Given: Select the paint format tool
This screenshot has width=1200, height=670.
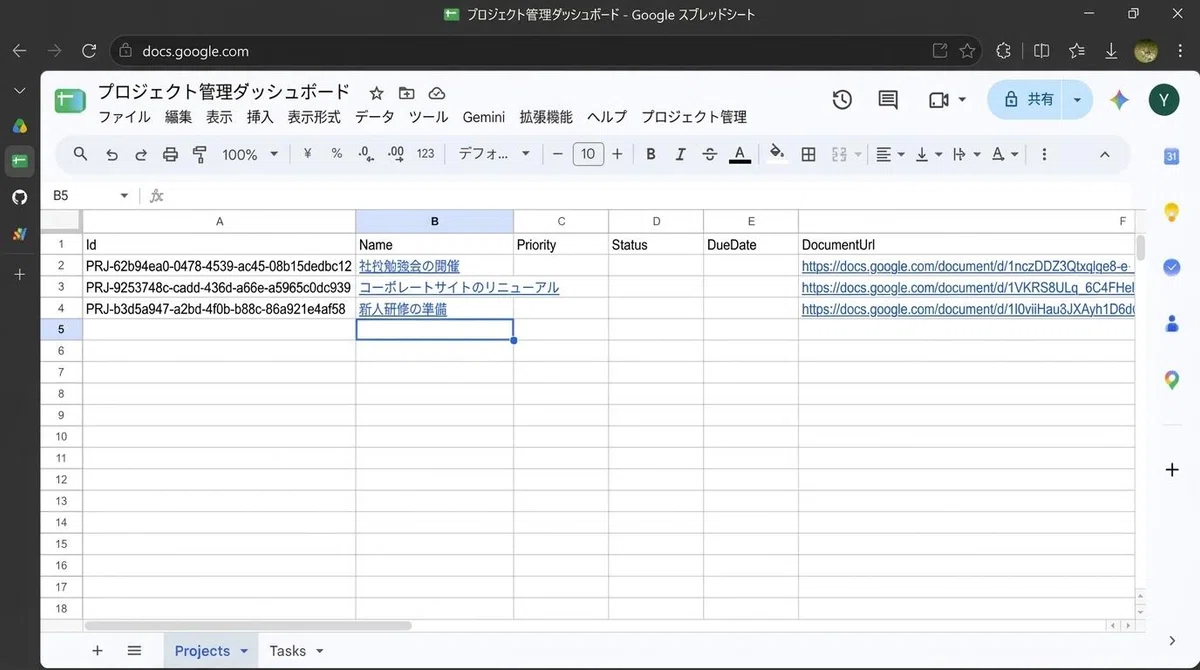Looking at the screenshot, I should (199, 154).
